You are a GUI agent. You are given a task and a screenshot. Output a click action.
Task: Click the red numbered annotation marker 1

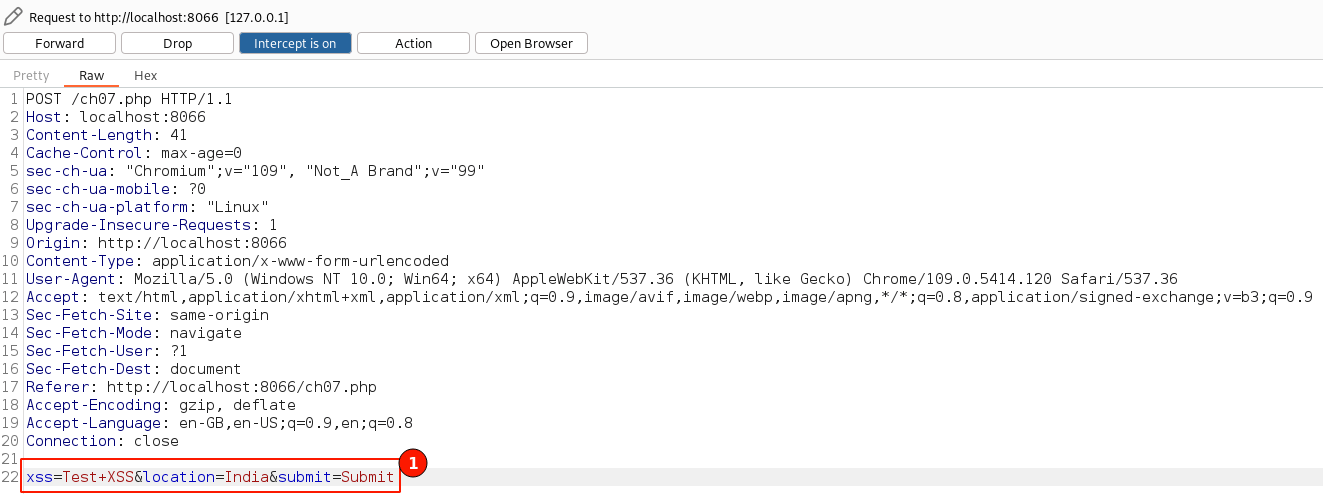click(413, 463)
